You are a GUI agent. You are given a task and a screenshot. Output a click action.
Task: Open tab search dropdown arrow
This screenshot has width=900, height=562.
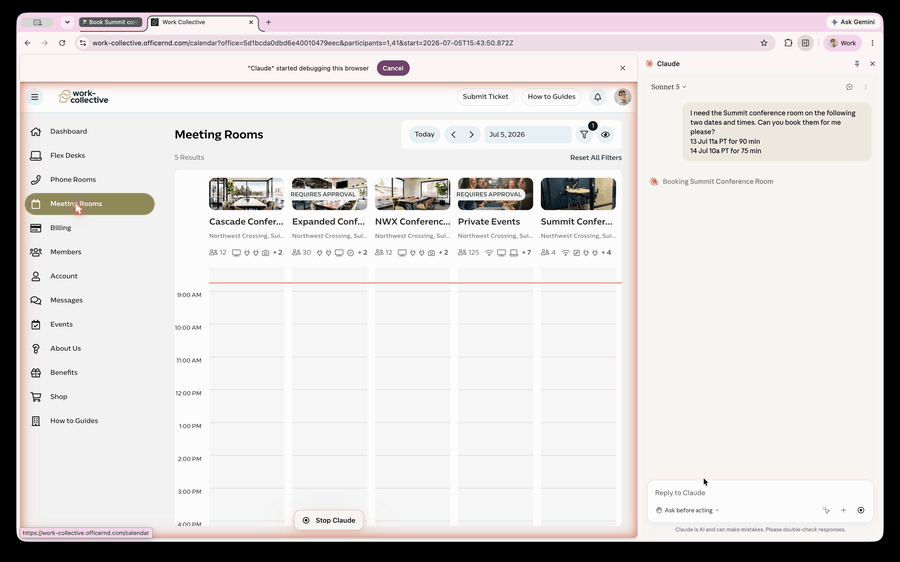click(x=67, y=22)
